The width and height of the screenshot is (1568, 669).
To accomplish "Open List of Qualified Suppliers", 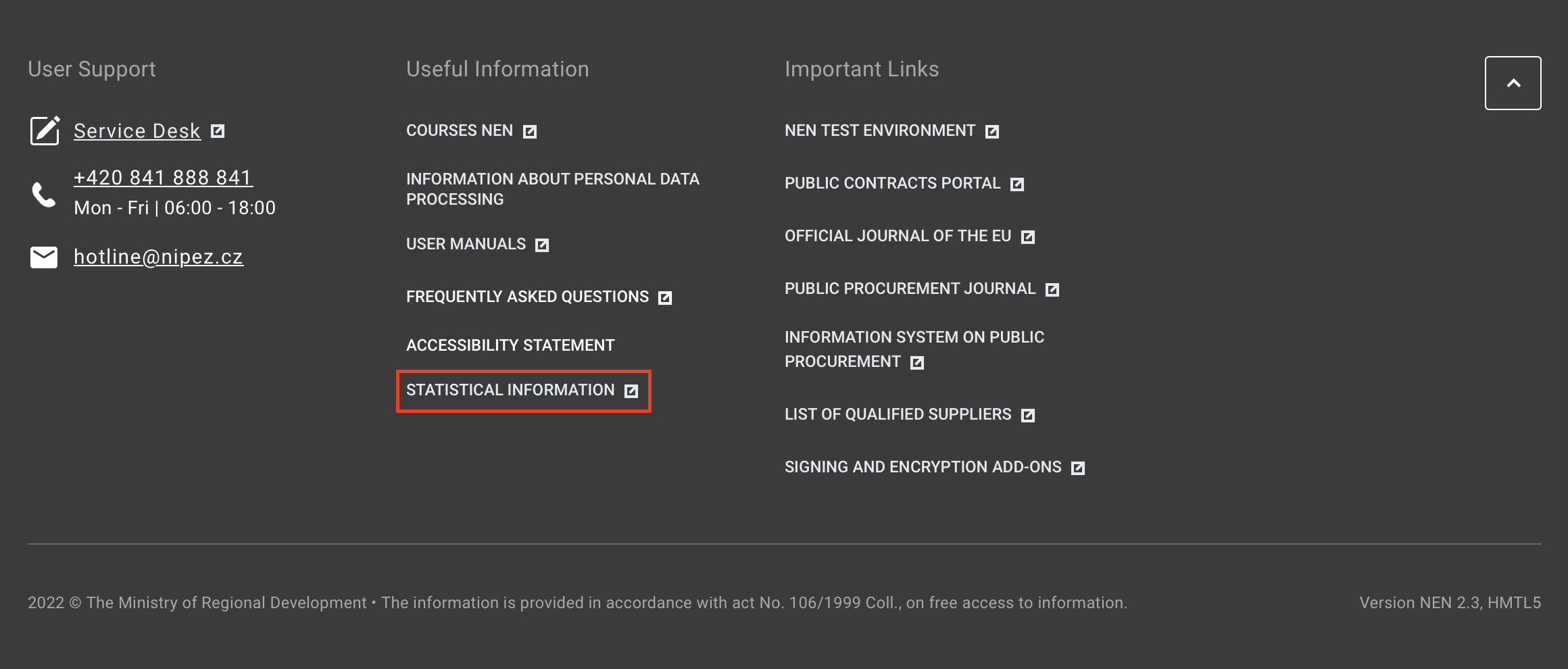I will [898, 414].
